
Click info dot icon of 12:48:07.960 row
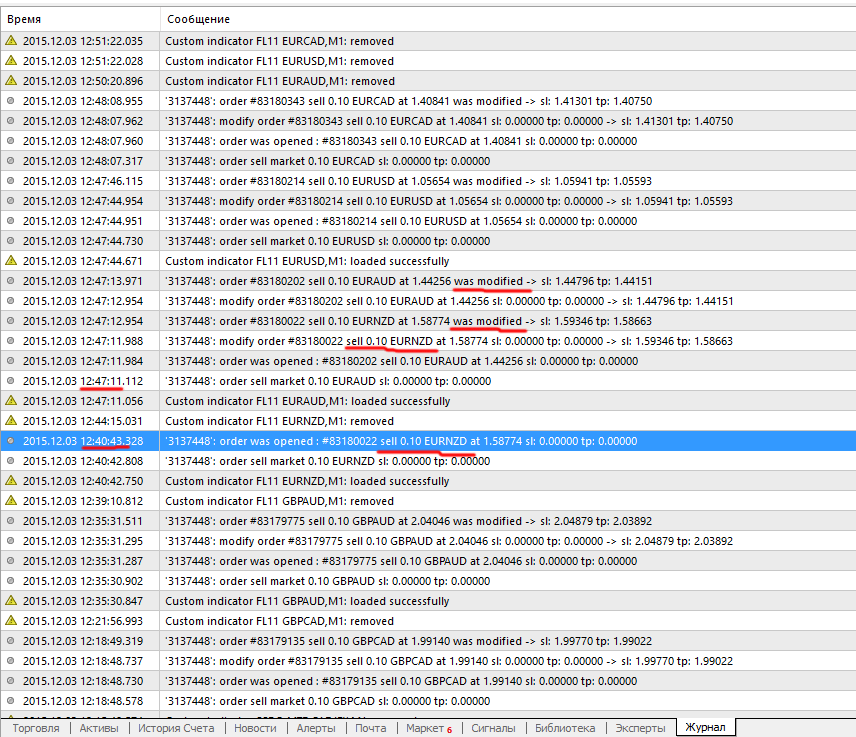tap(10, 141)
